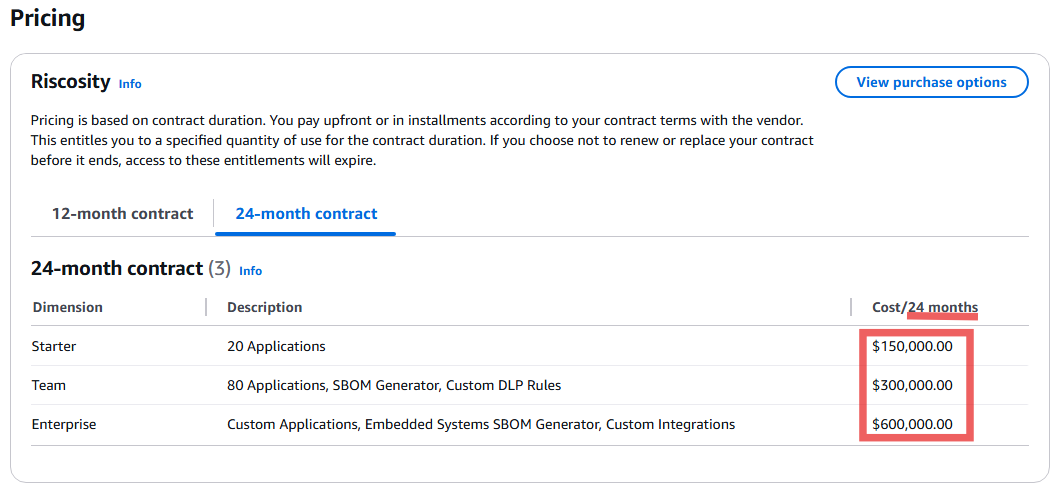
Task: Click the $600,000.00 Enterprise price
Action: 912,425
